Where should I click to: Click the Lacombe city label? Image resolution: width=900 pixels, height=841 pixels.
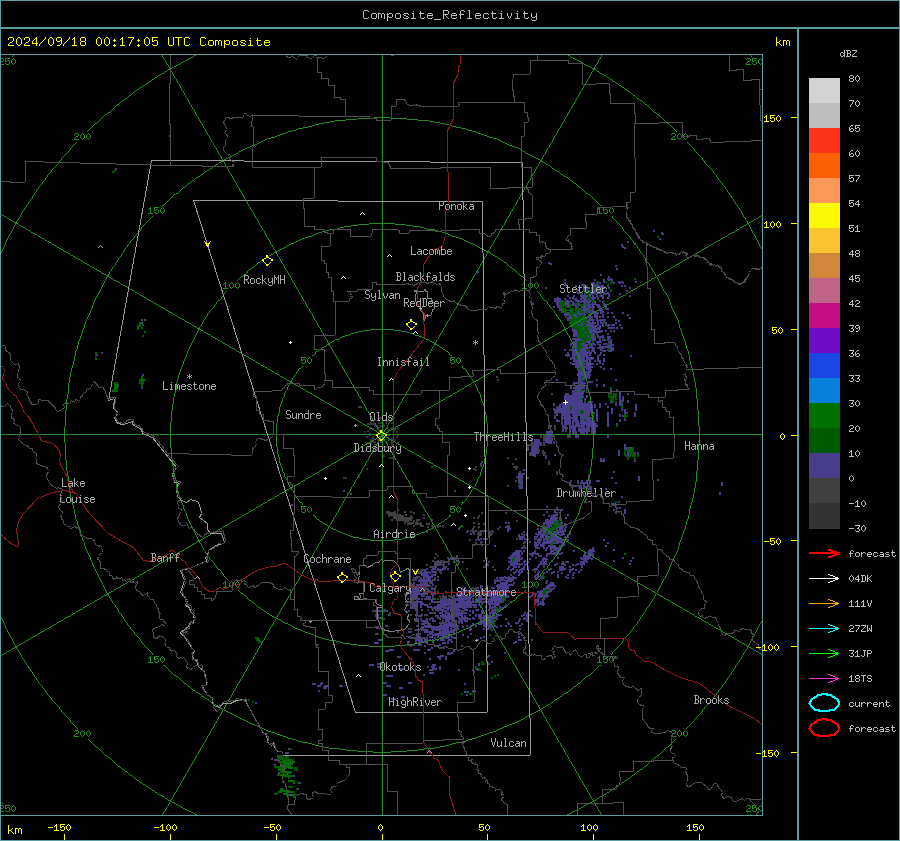(431, 251)
